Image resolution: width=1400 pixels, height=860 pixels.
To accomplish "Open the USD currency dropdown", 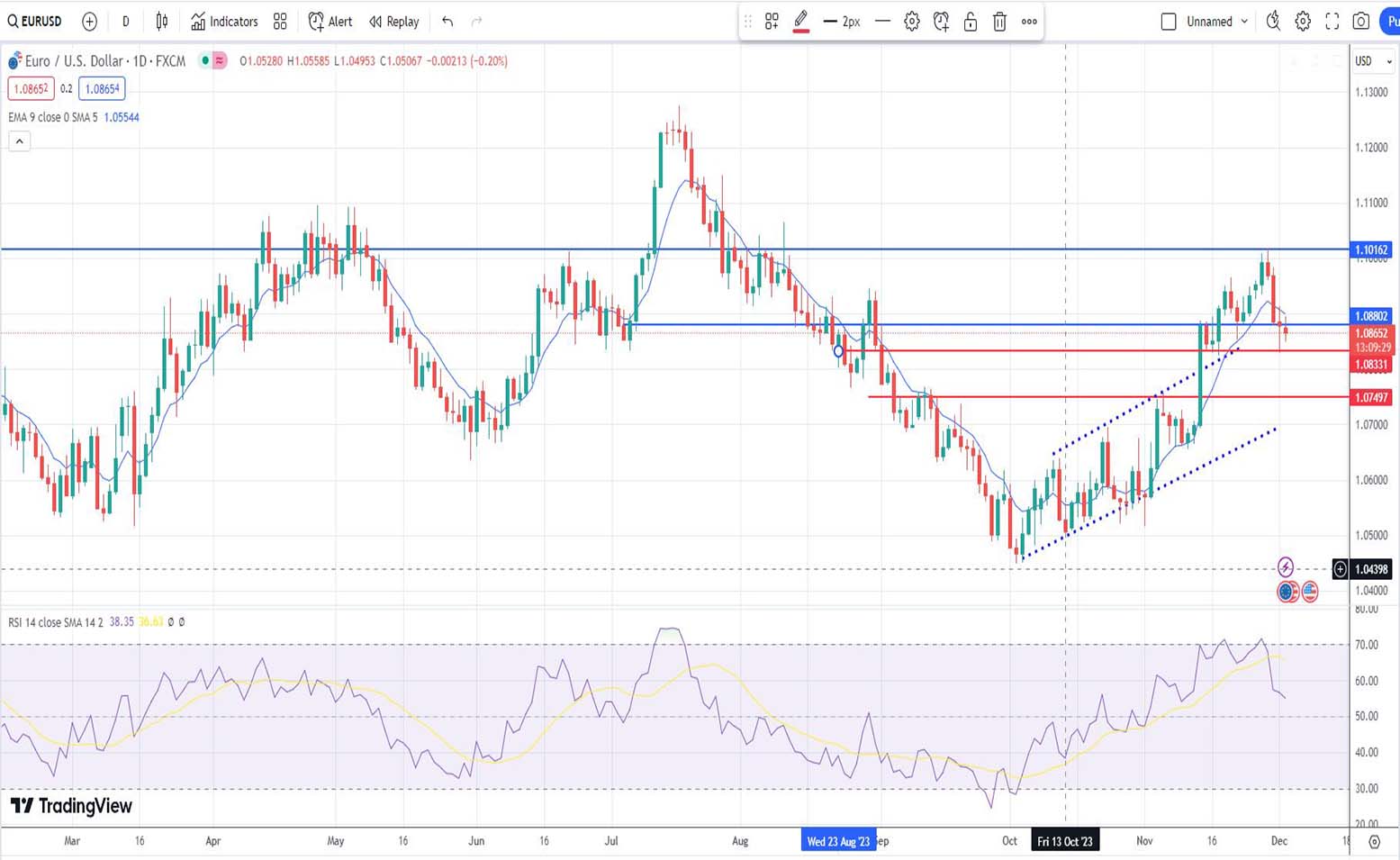I will click(x=1373, y=61).
